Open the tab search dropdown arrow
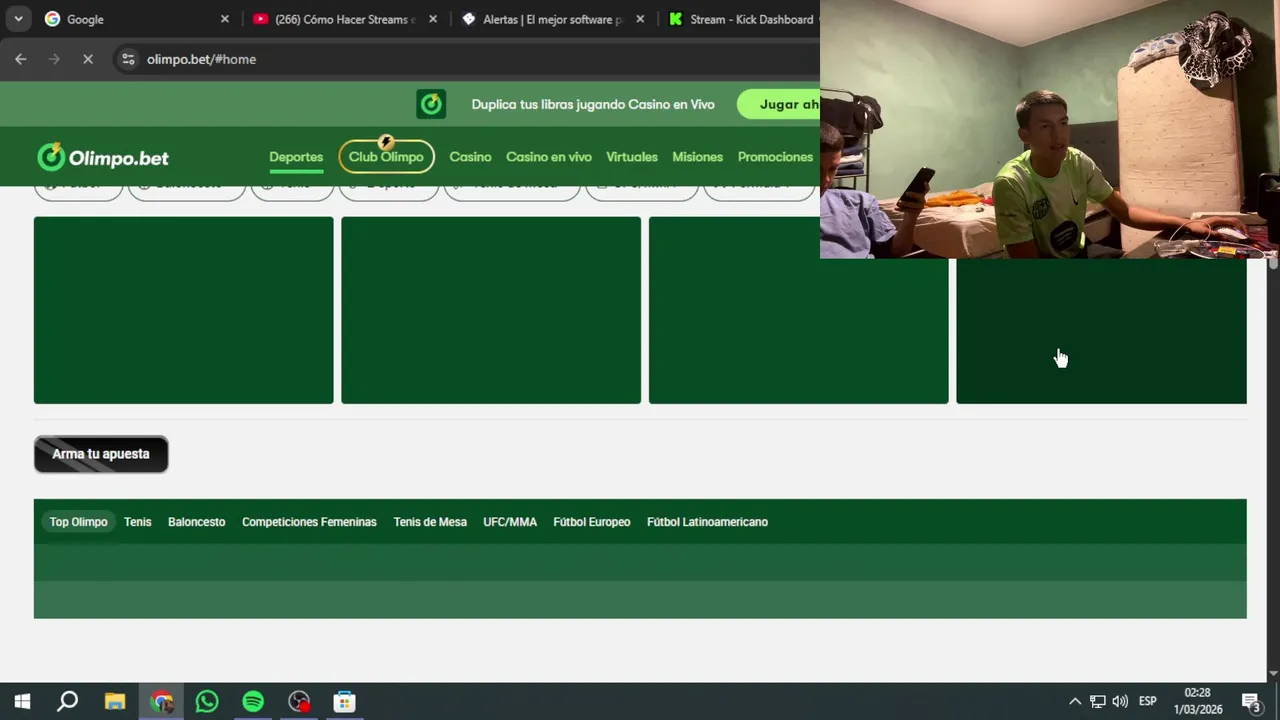The height and width of the screenshot is (720, 1280). [x=18, y=19]
